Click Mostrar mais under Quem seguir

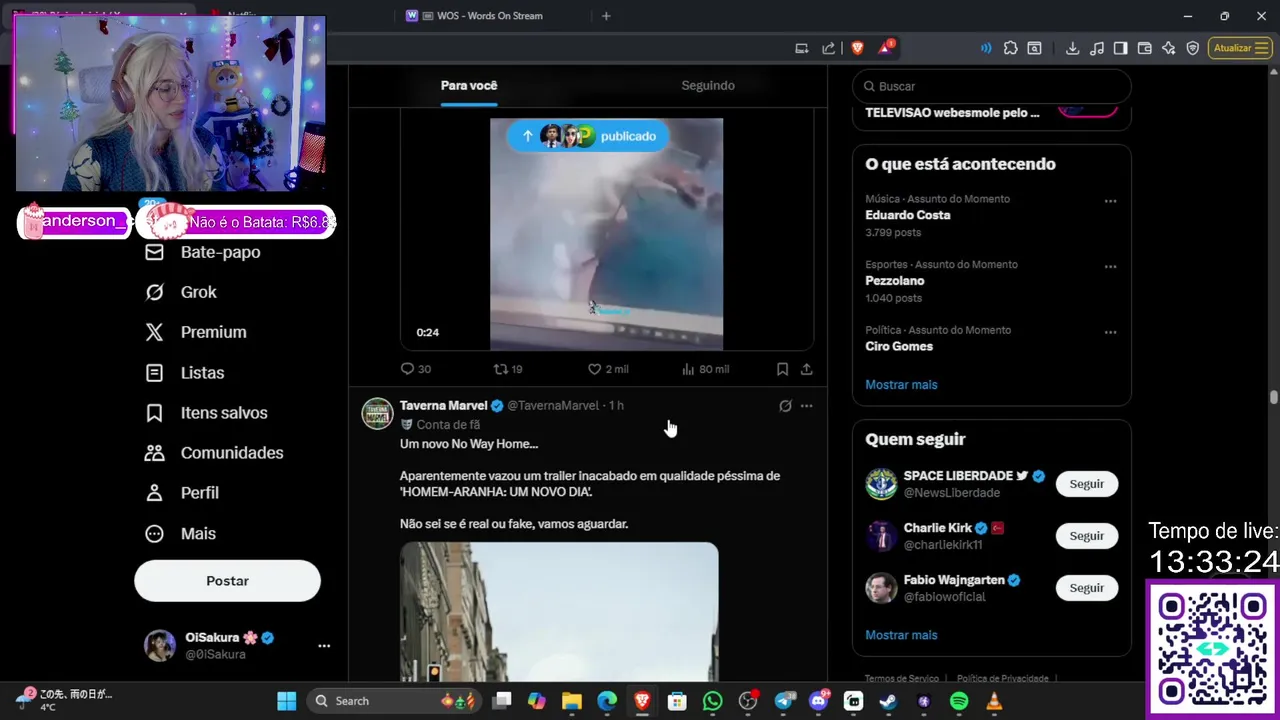901,635
